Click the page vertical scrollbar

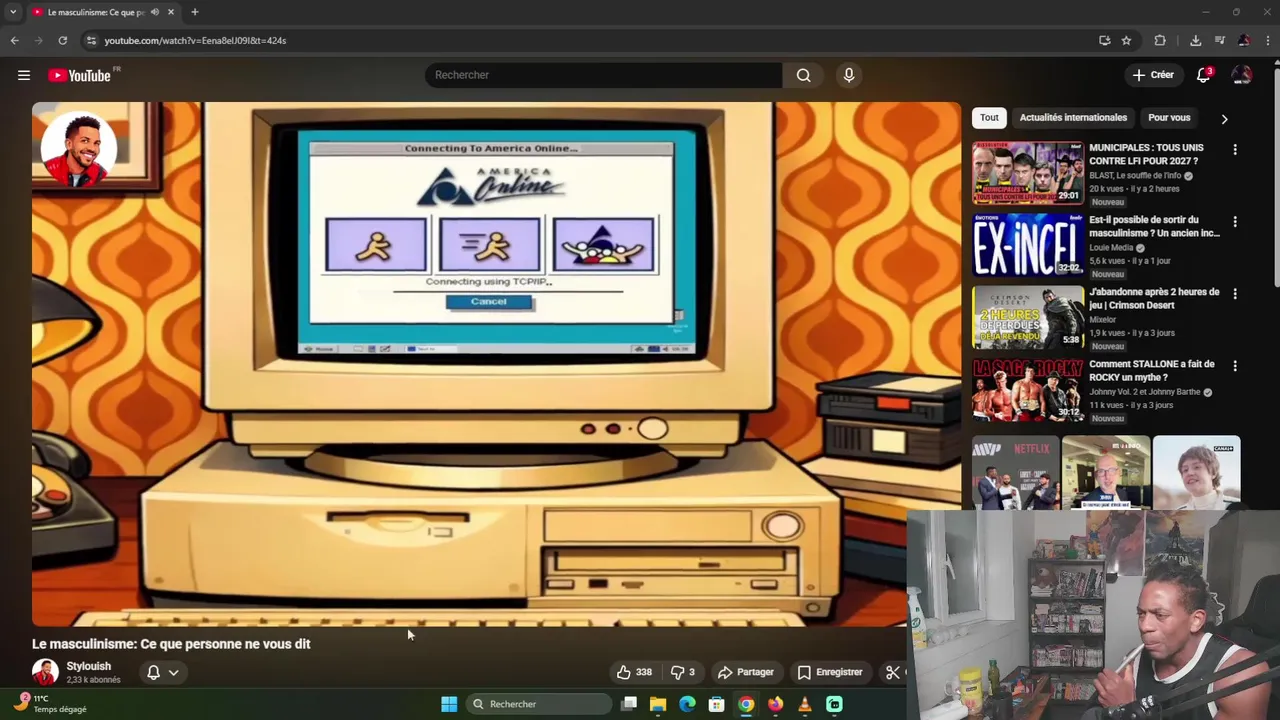click(1275, 180)
